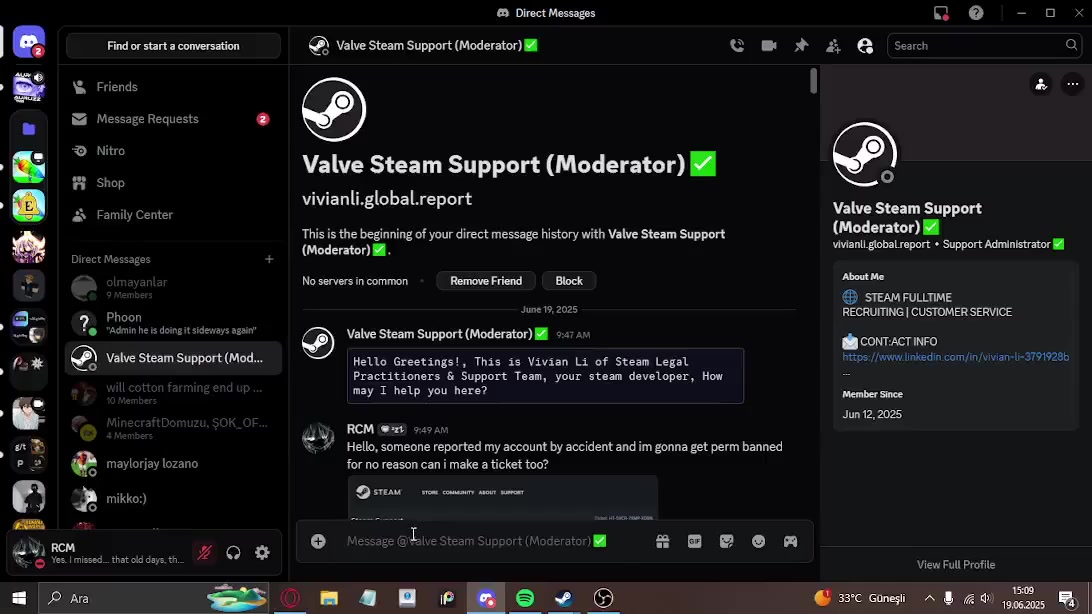This screenshot has height=614, width=1092.
Task: Click Remove Friend button
Action: tap(485, 281)
